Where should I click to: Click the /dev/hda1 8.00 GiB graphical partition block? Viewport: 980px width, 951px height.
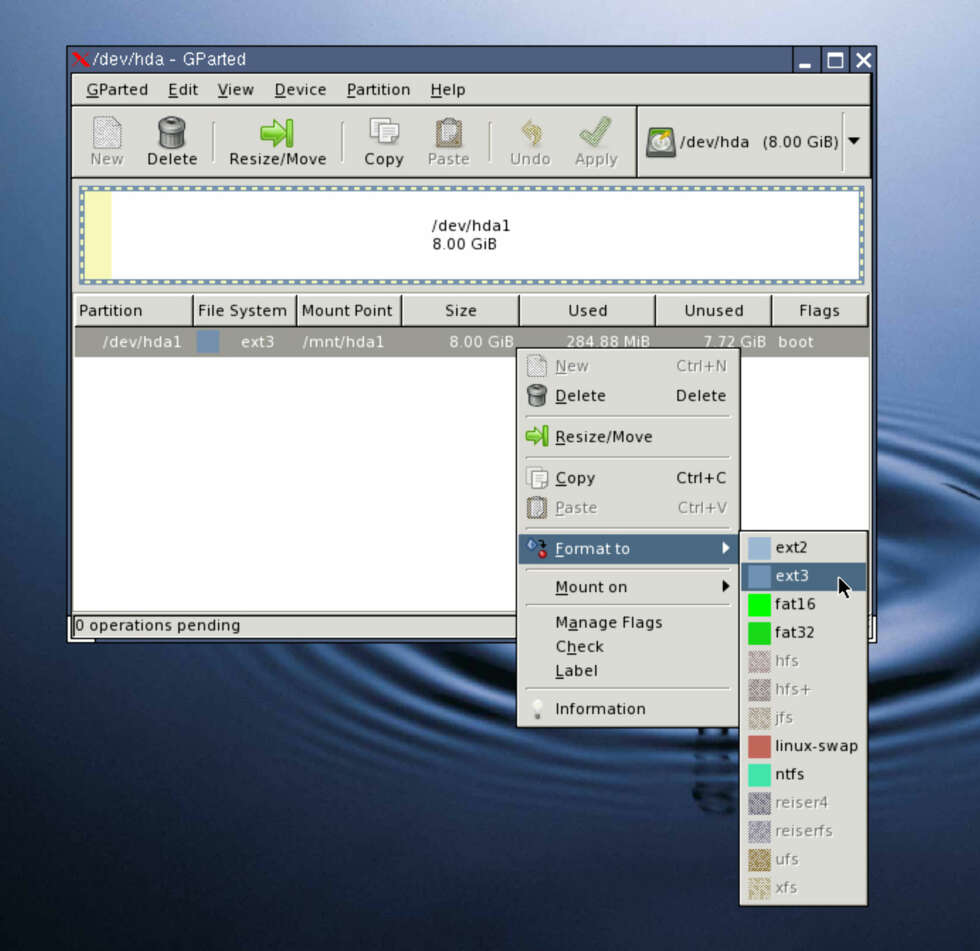point(472,235)
